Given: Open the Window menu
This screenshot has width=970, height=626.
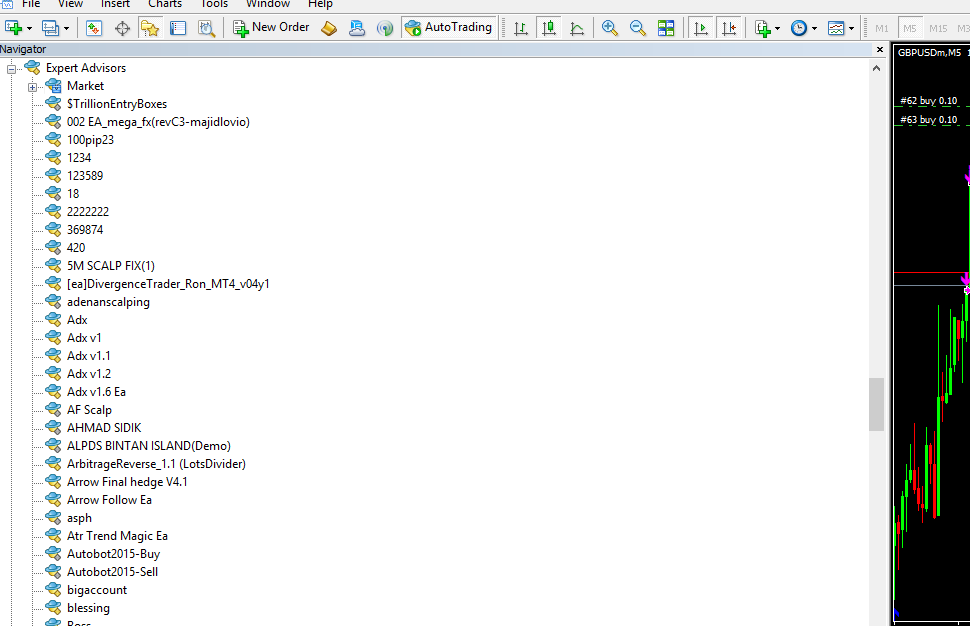Looking at the screenshot, I should [268, 4].
